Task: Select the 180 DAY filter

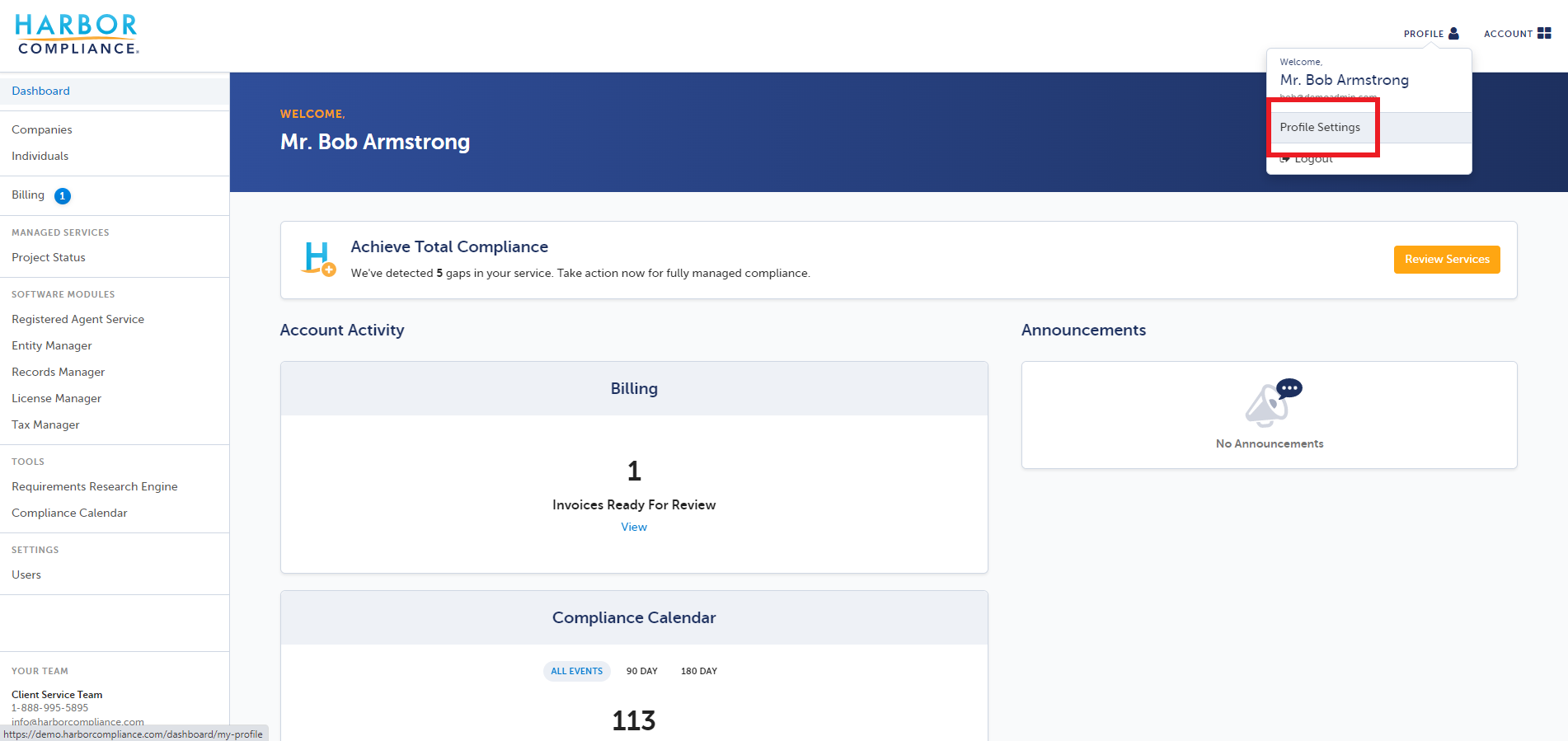Action: [x=699, y=671]
